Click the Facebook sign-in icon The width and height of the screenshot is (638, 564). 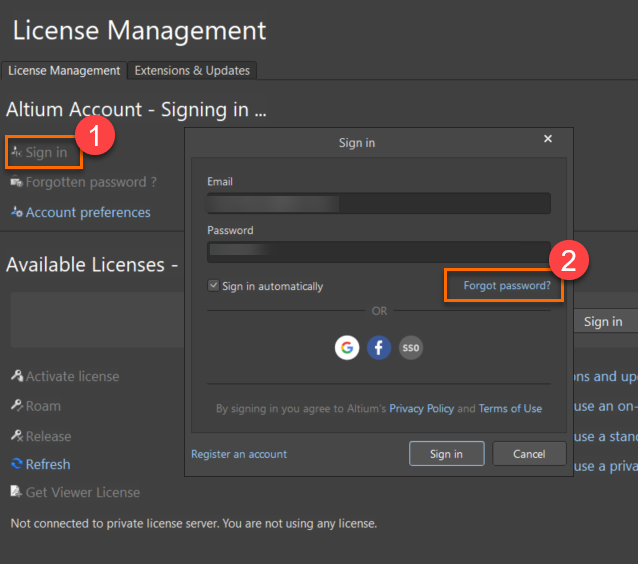tap(379, 348)
